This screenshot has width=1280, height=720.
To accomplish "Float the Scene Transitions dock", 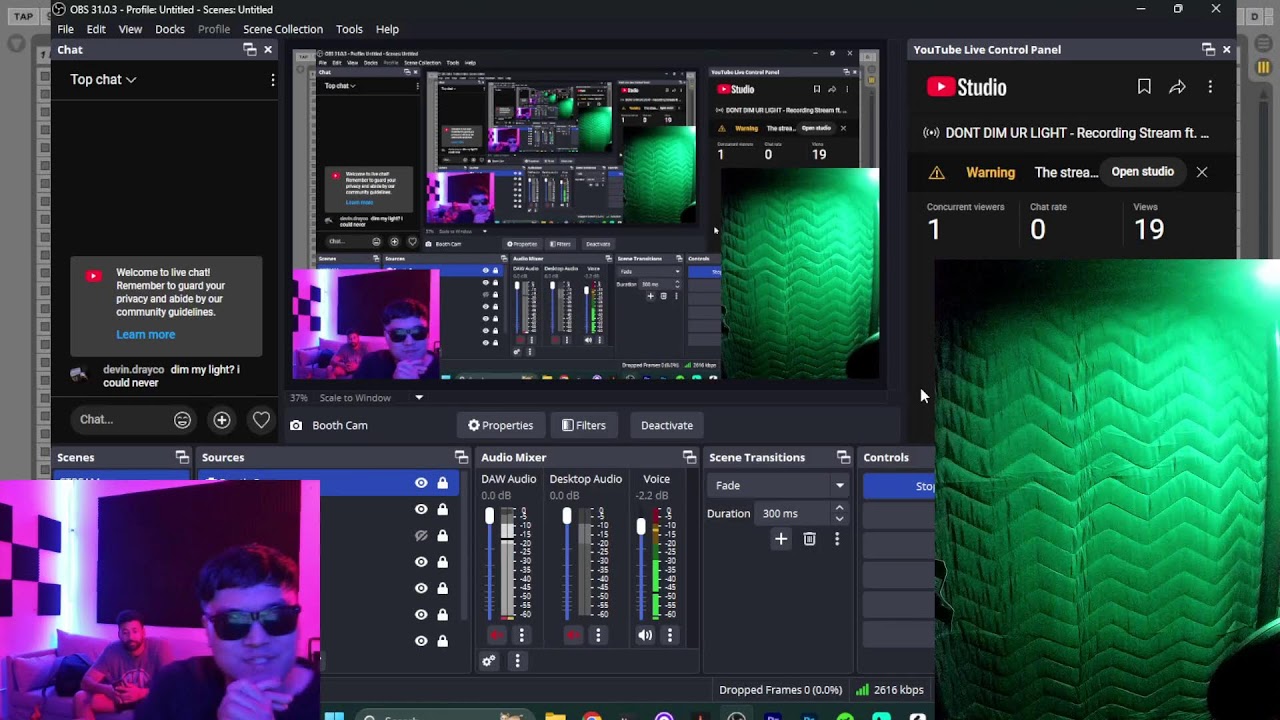I will tap(843, 457).
